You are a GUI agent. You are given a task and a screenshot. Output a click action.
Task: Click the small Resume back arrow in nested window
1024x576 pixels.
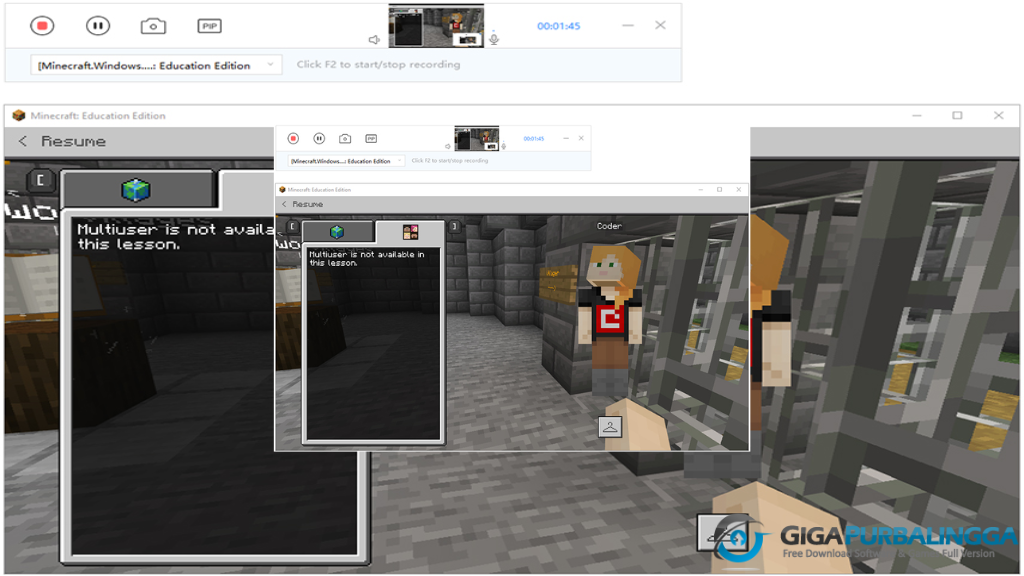tap(284, 204)
